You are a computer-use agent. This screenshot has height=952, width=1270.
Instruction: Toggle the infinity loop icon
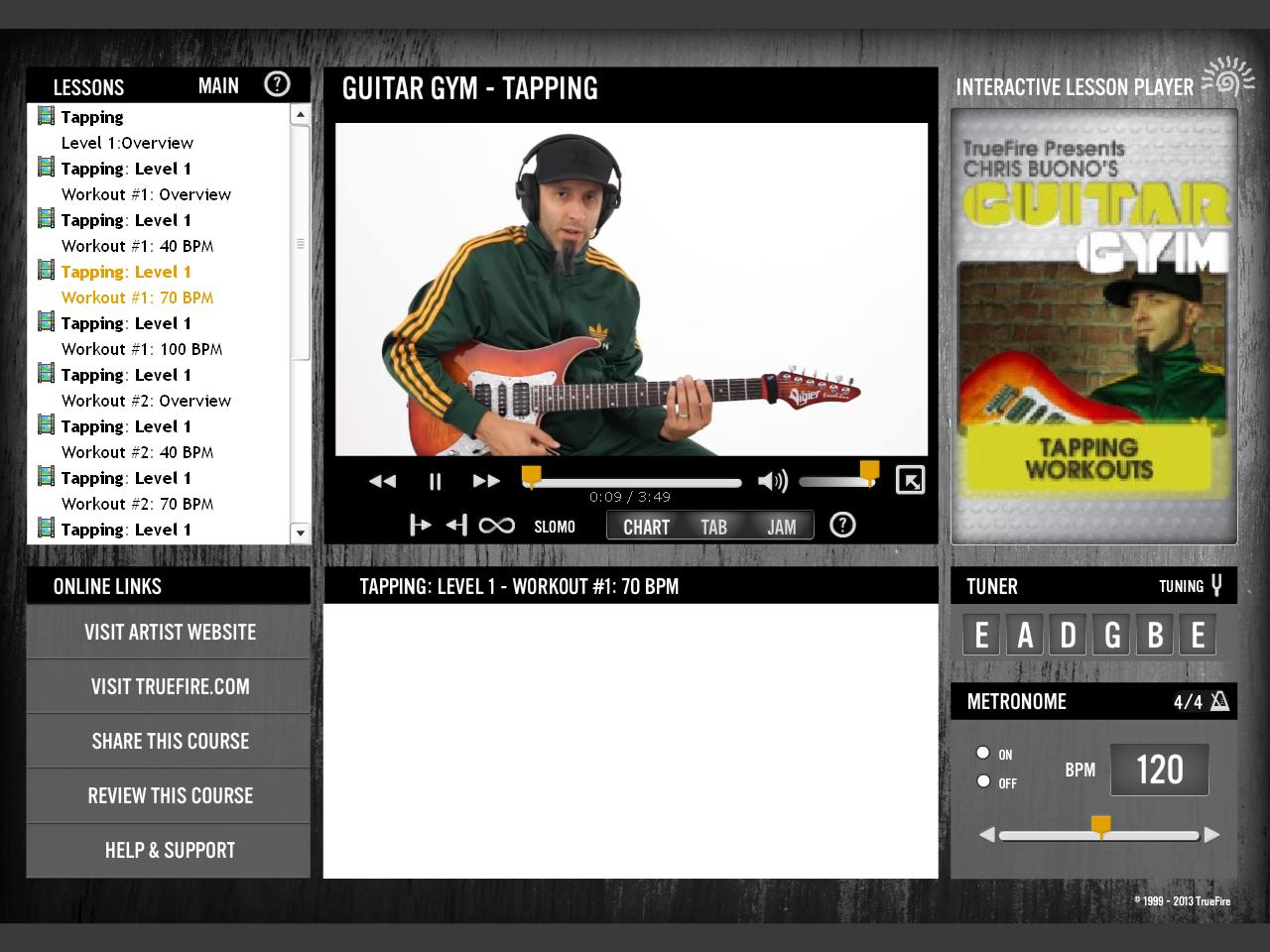point(496,526)
